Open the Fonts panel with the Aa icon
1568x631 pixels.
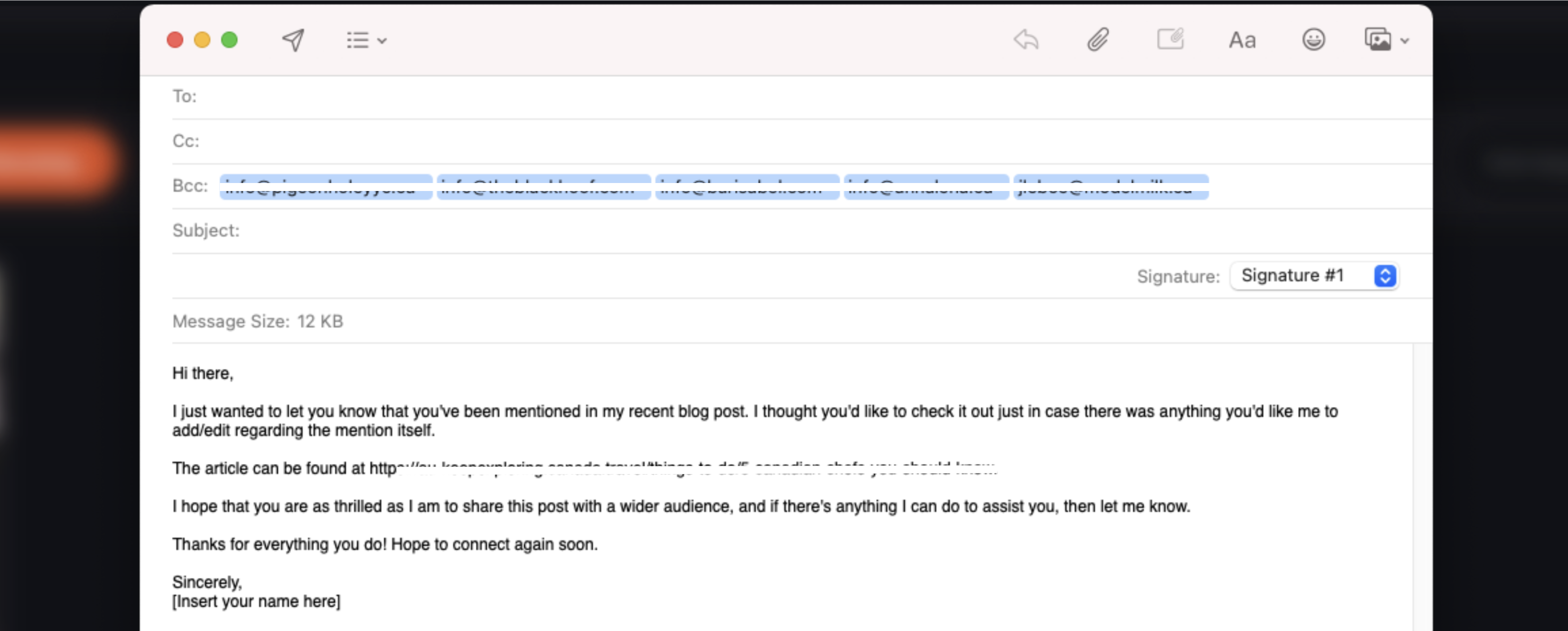click(1242, 40)
